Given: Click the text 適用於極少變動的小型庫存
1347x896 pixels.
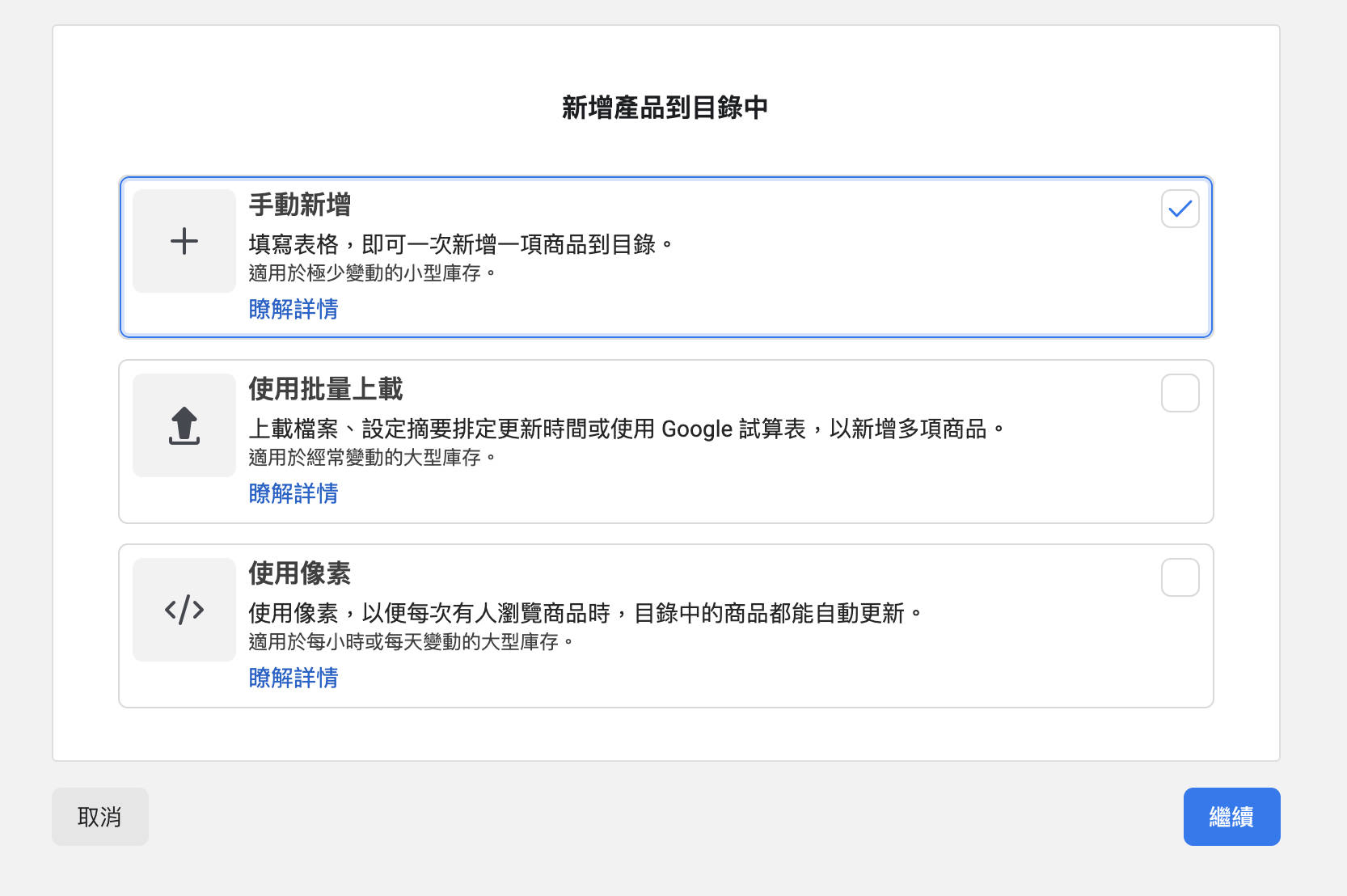Looking at the screenshot, I should click(373, 273).
